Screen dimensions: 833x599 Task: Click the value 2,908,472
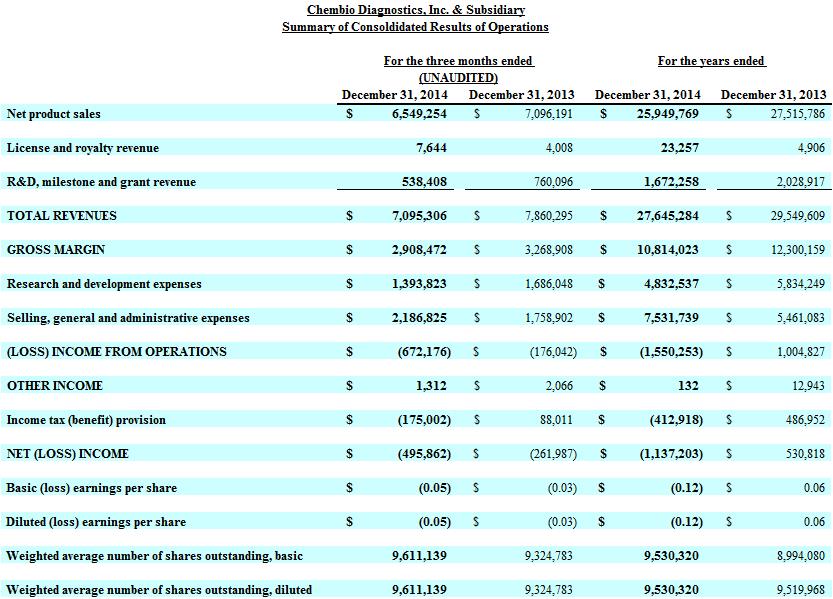[x=419, y=249]
